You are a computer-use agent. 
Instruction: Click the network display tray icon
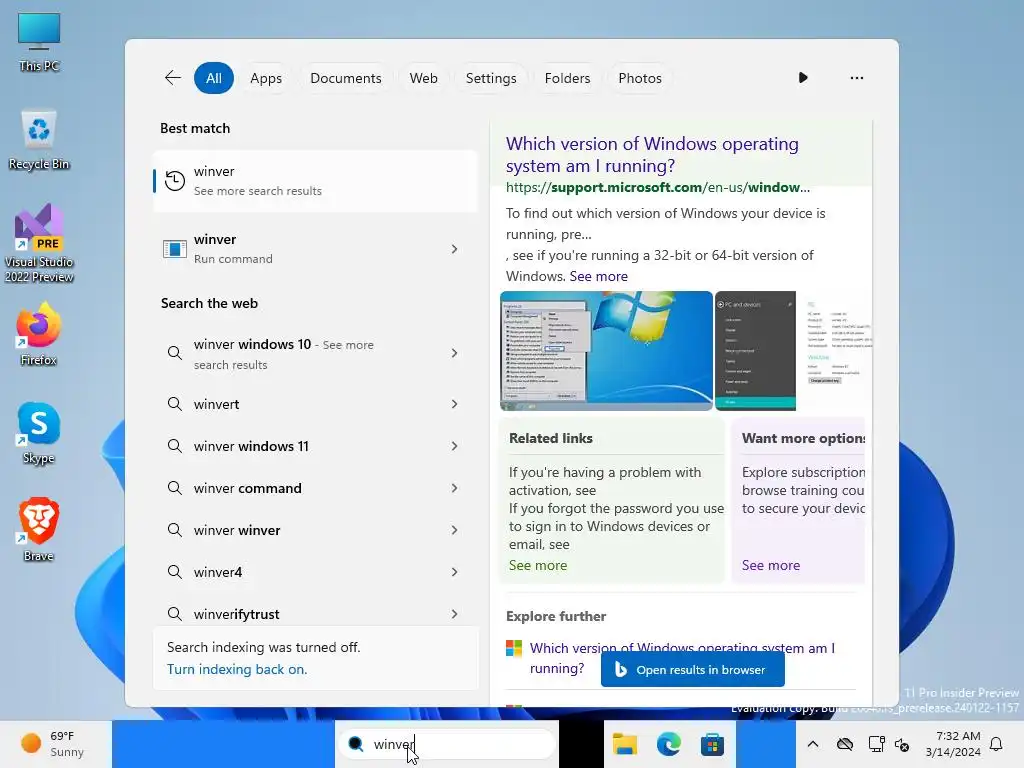[x=876, y=744]
